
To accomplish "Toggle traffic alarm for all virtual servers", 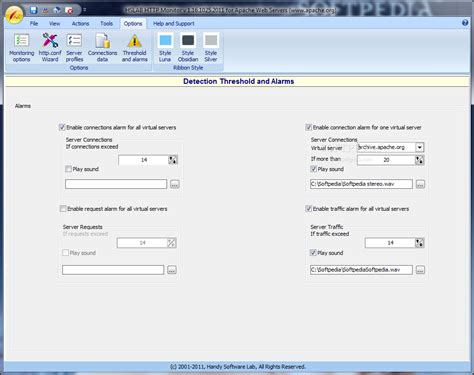I will [308, 209].
